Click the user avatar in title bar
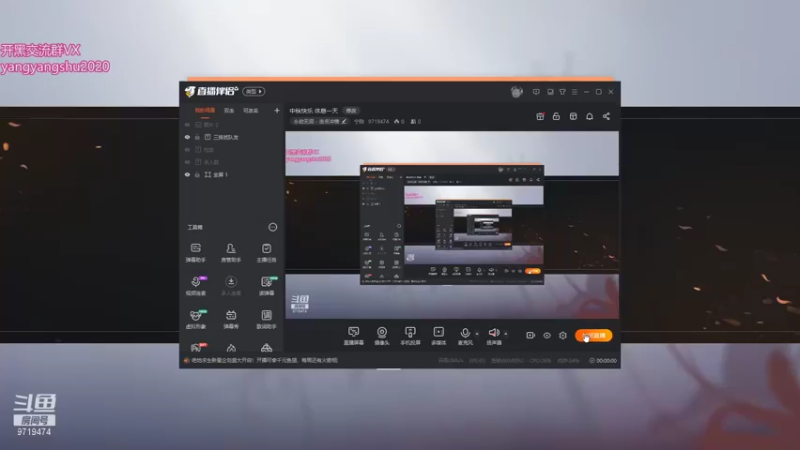The width and height of the screenshot is (800, 450). pyautogui.click(x=516, y=92)
